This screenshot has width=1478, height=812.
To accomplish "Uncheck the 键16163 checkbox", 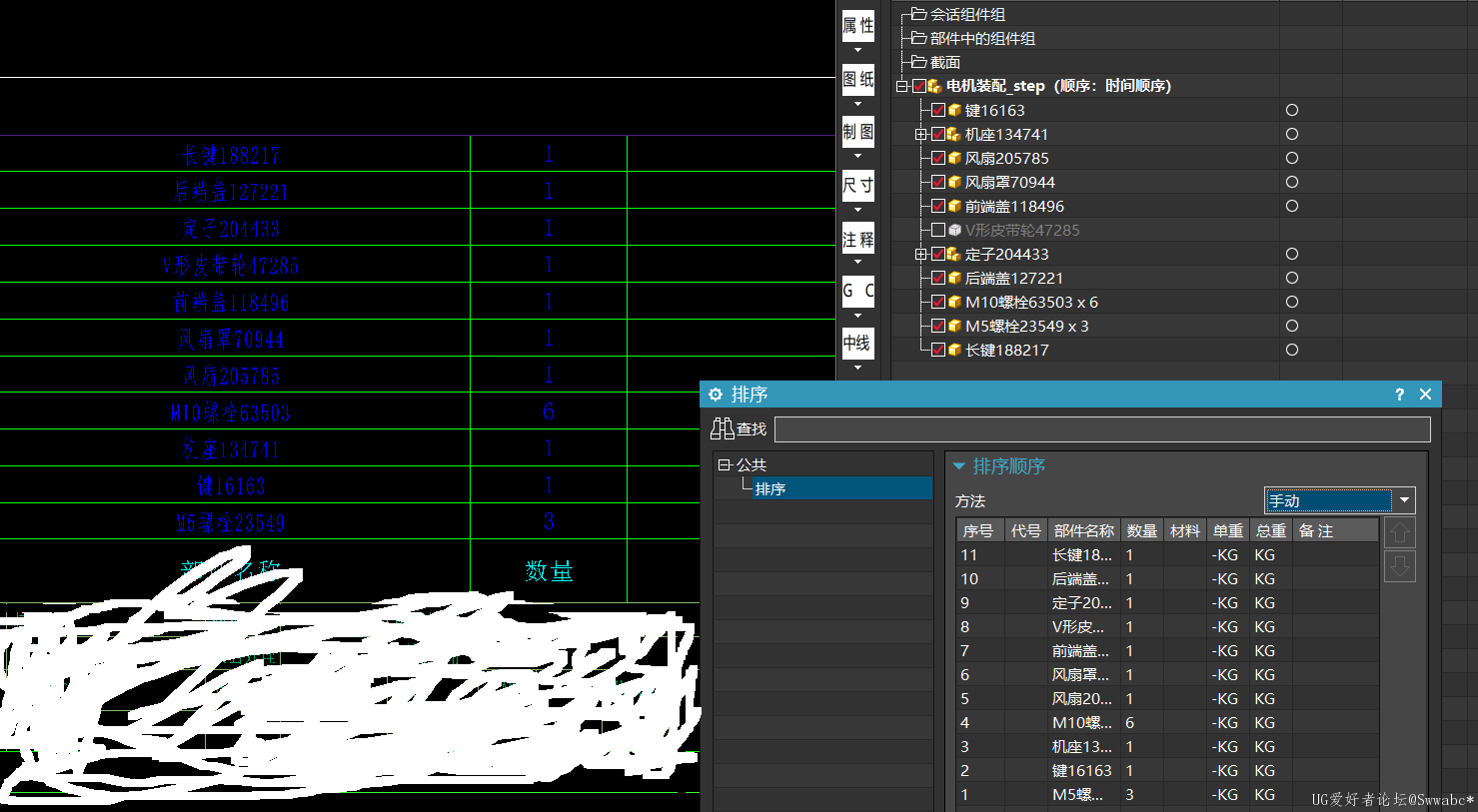I will point(938,110).
